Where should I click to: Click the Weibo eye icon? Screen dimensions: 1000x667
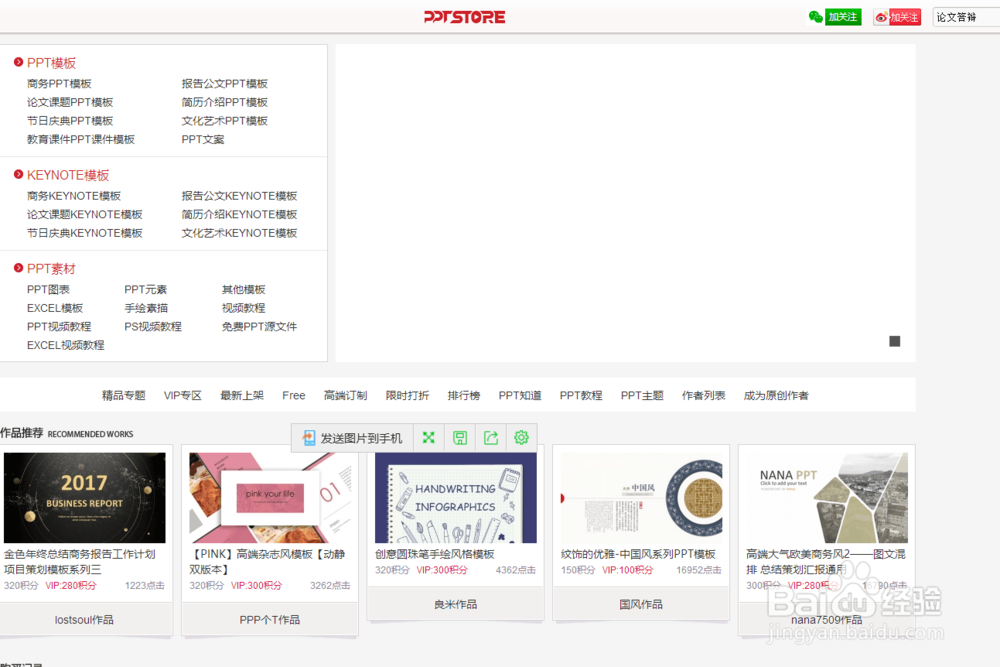(x=881, y=17)
